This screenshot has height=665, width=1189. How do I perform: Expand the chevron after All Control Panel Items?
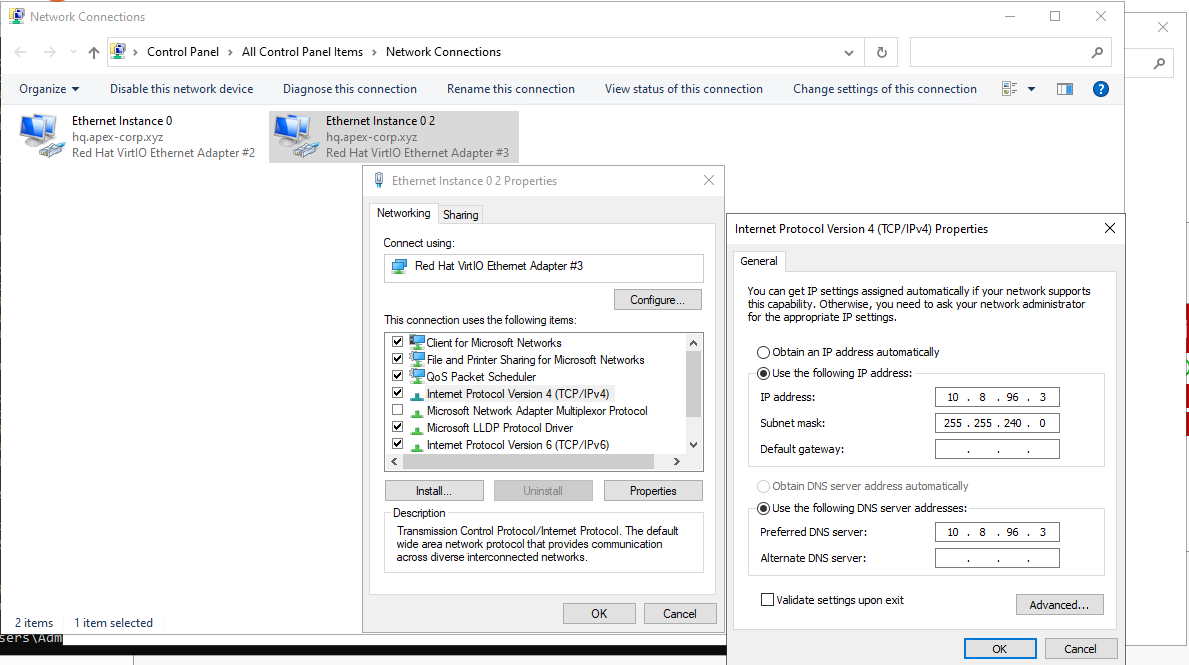click(x=374, y=52)
